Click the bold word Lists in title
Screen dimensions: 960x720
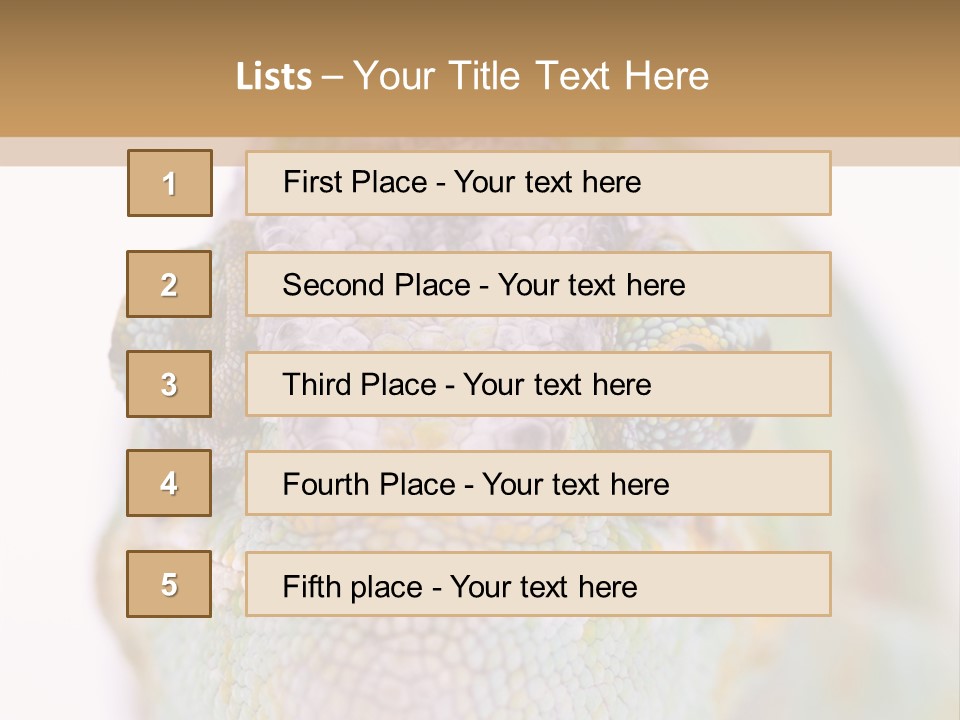(x=273, y=77)
